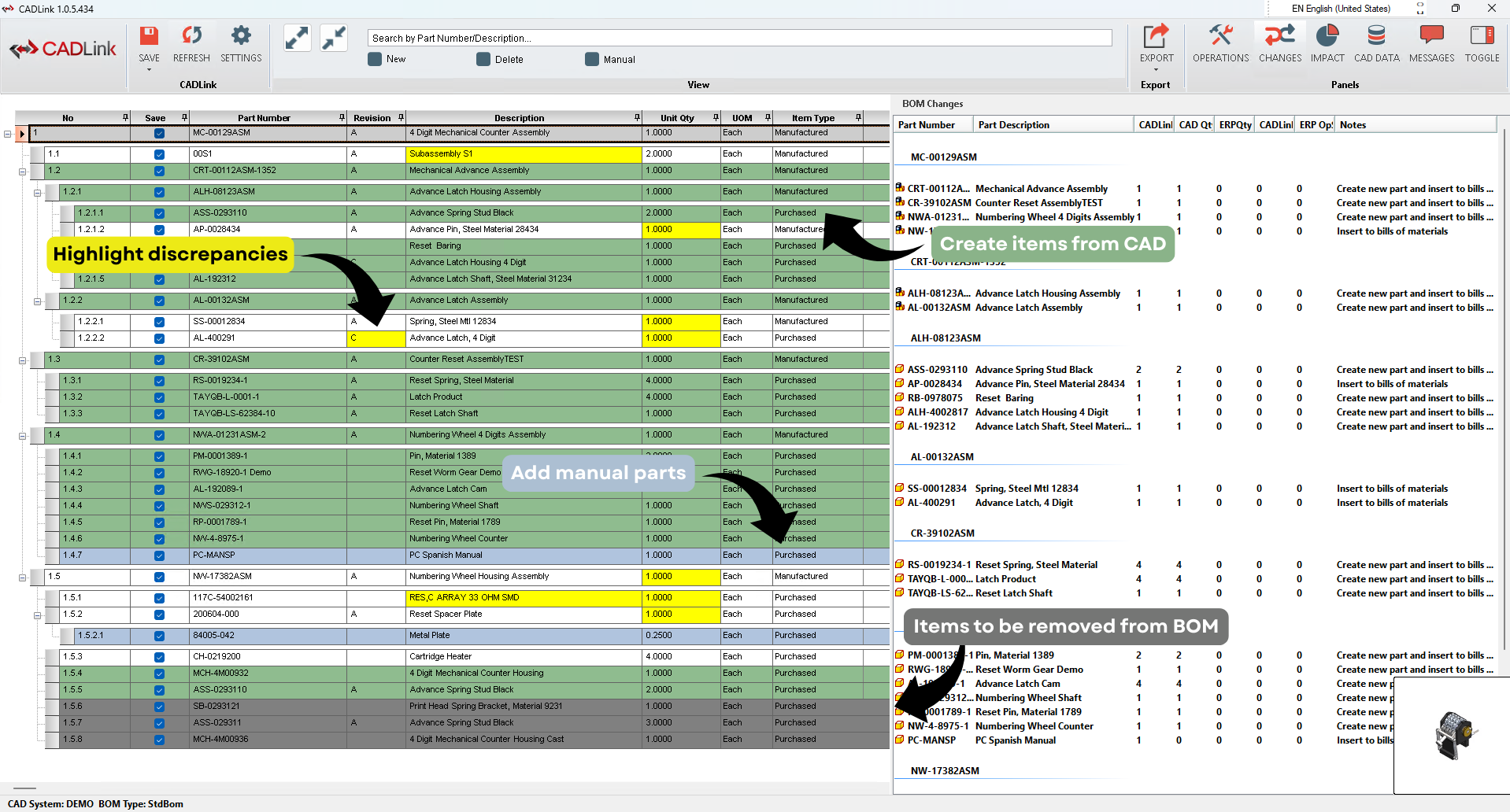The width and height of the screenshot is (1510, 812).
Task: Enable the New view filter checkbox
Action: tap(376, 60)
